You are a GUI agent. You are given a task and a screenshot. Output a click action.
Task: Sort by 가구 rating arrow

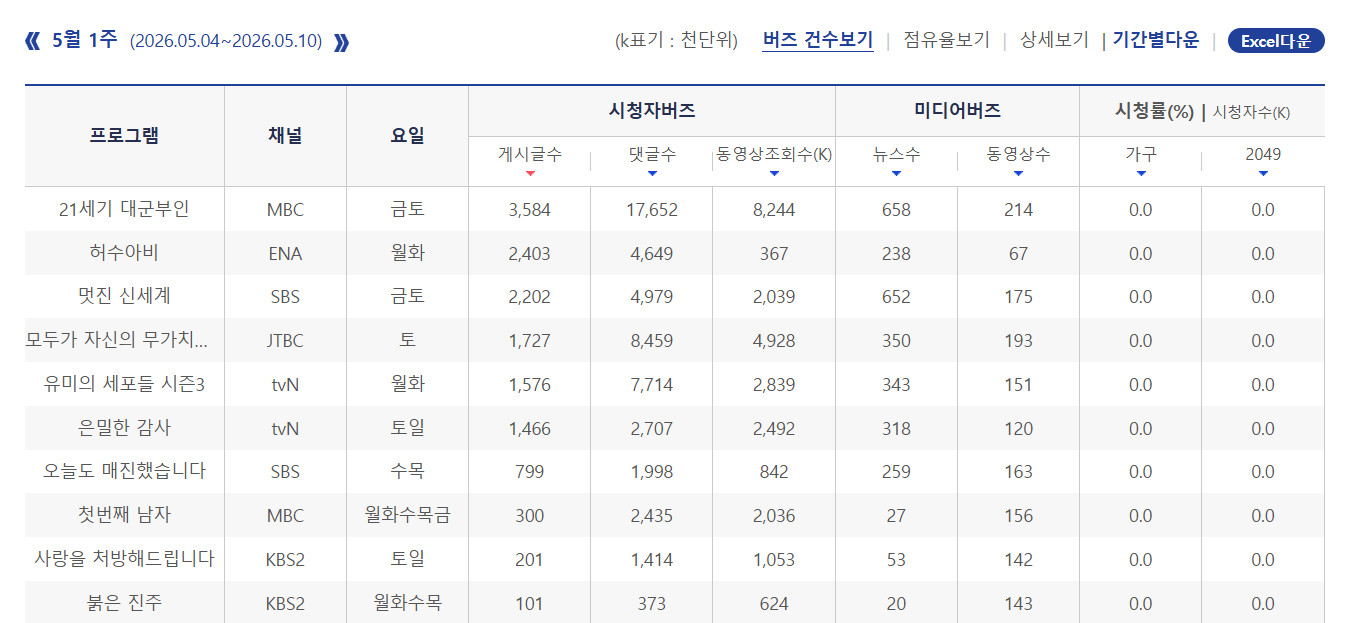(x=1141, y=174)
